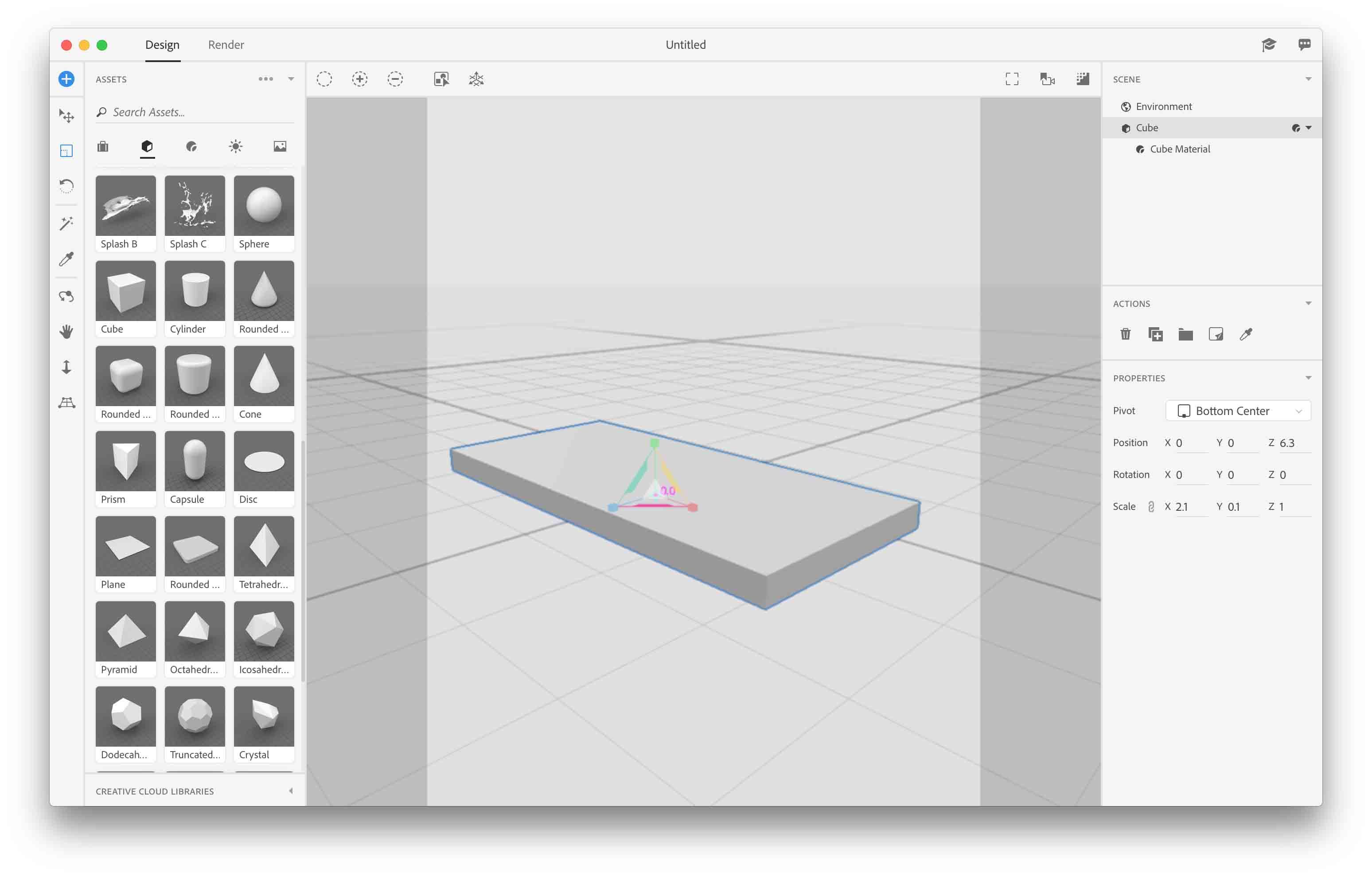
Task: Click the blue Add assets plus button
Action: pos(66,79)
